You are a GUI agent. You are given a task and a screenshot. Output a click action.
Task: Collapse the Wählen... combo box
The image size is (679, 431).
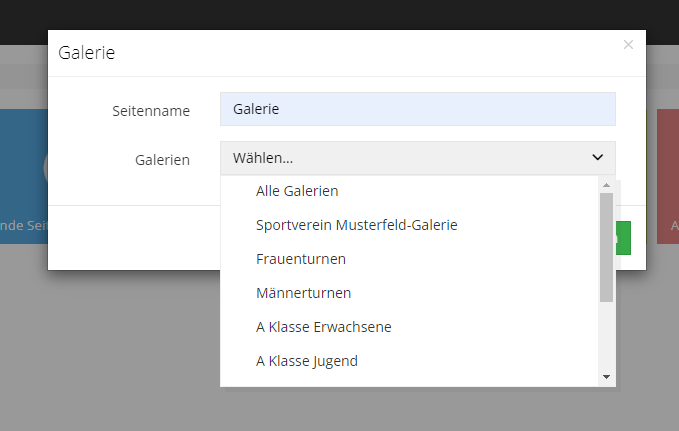[x=418, y=158]
